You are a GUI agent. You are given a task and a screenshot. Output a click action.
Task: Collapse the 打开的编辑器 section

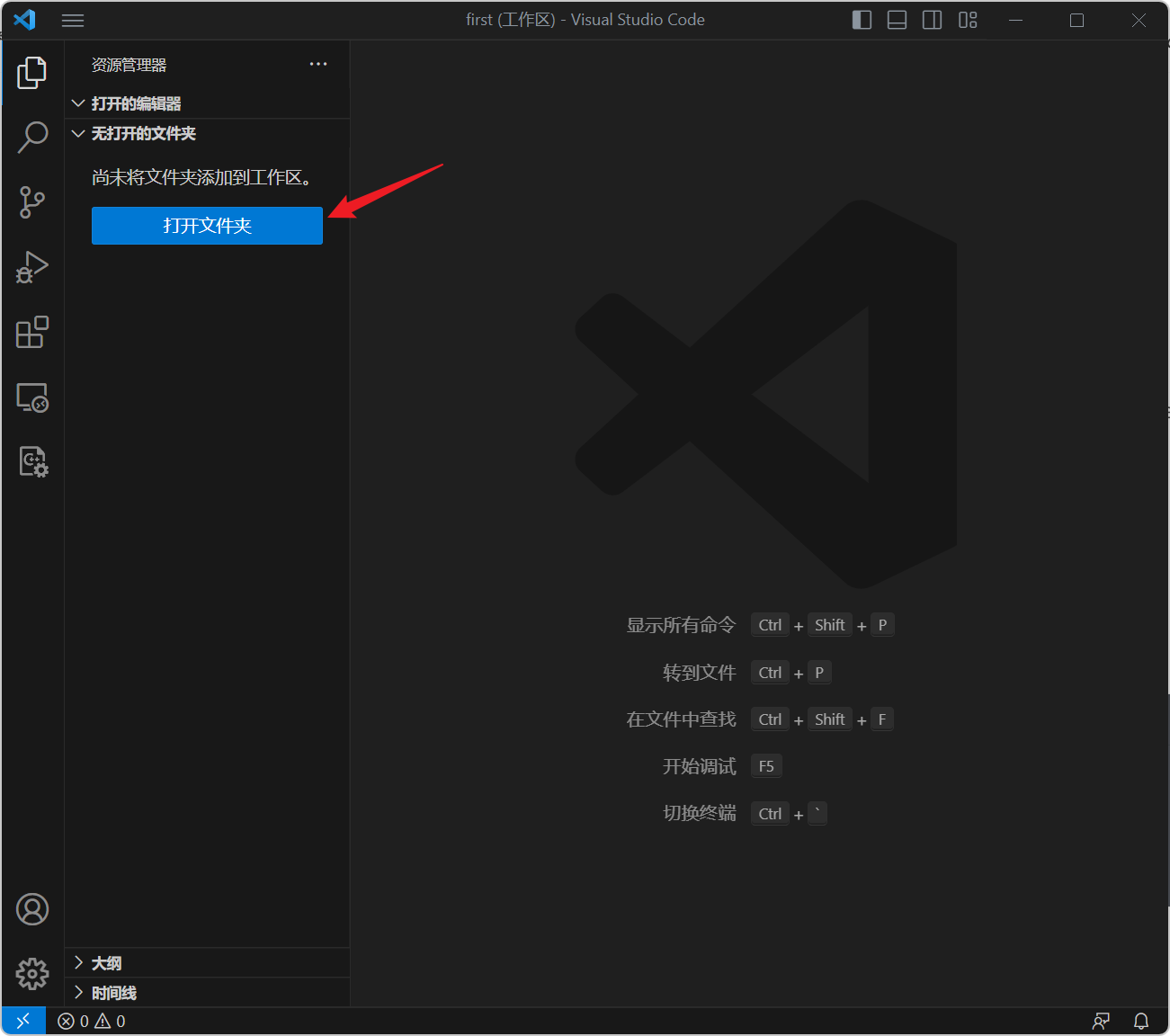(207, 103)
